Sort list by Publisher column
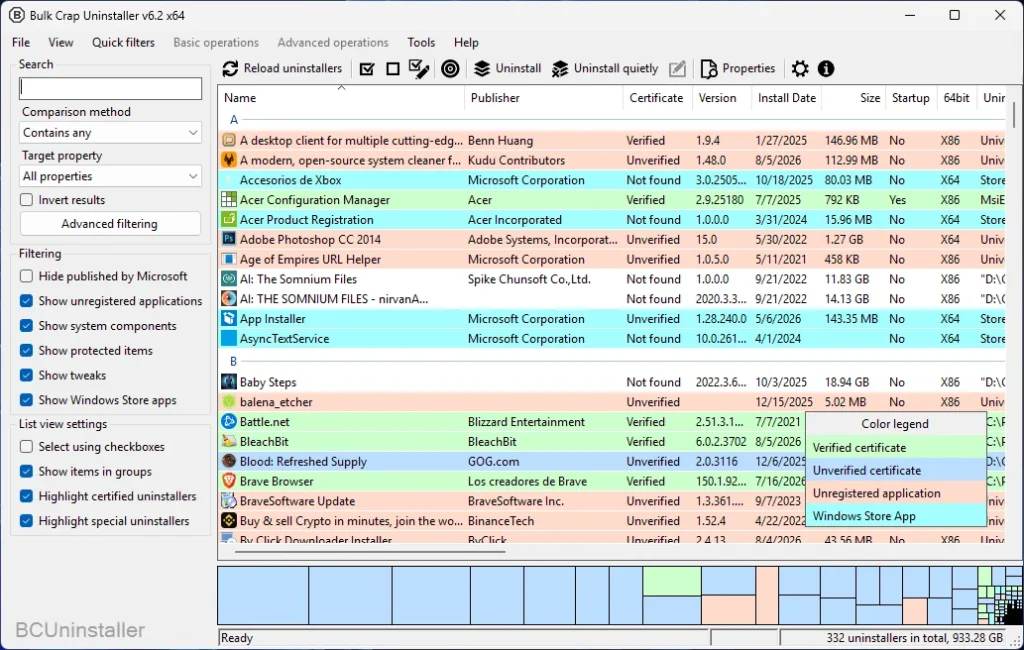The width and height of the screenshot is (1024, 650). [x=543, y=98]
